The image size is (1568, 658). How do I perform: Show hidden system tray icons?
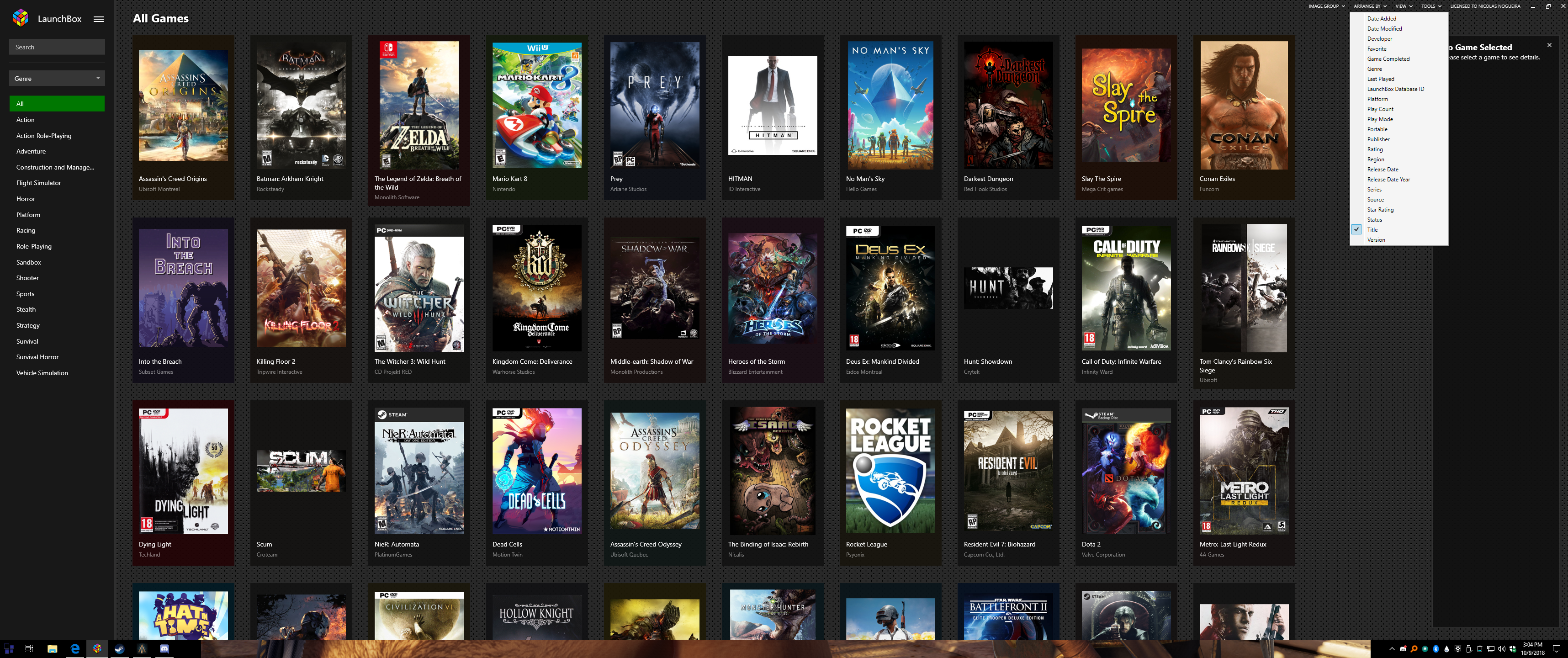tap(1392, 649)
